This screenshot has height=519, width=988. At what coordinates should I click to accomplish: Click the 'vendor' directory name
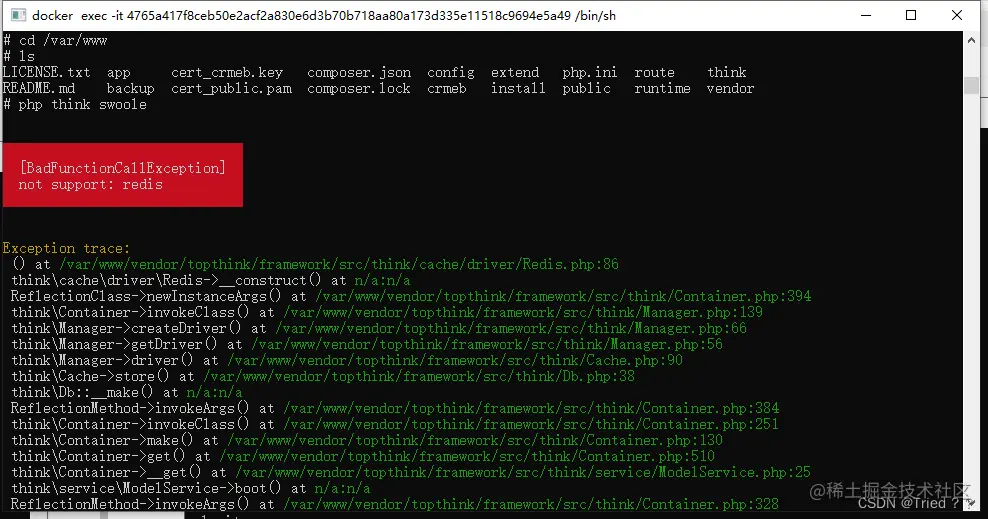(730, 88)
